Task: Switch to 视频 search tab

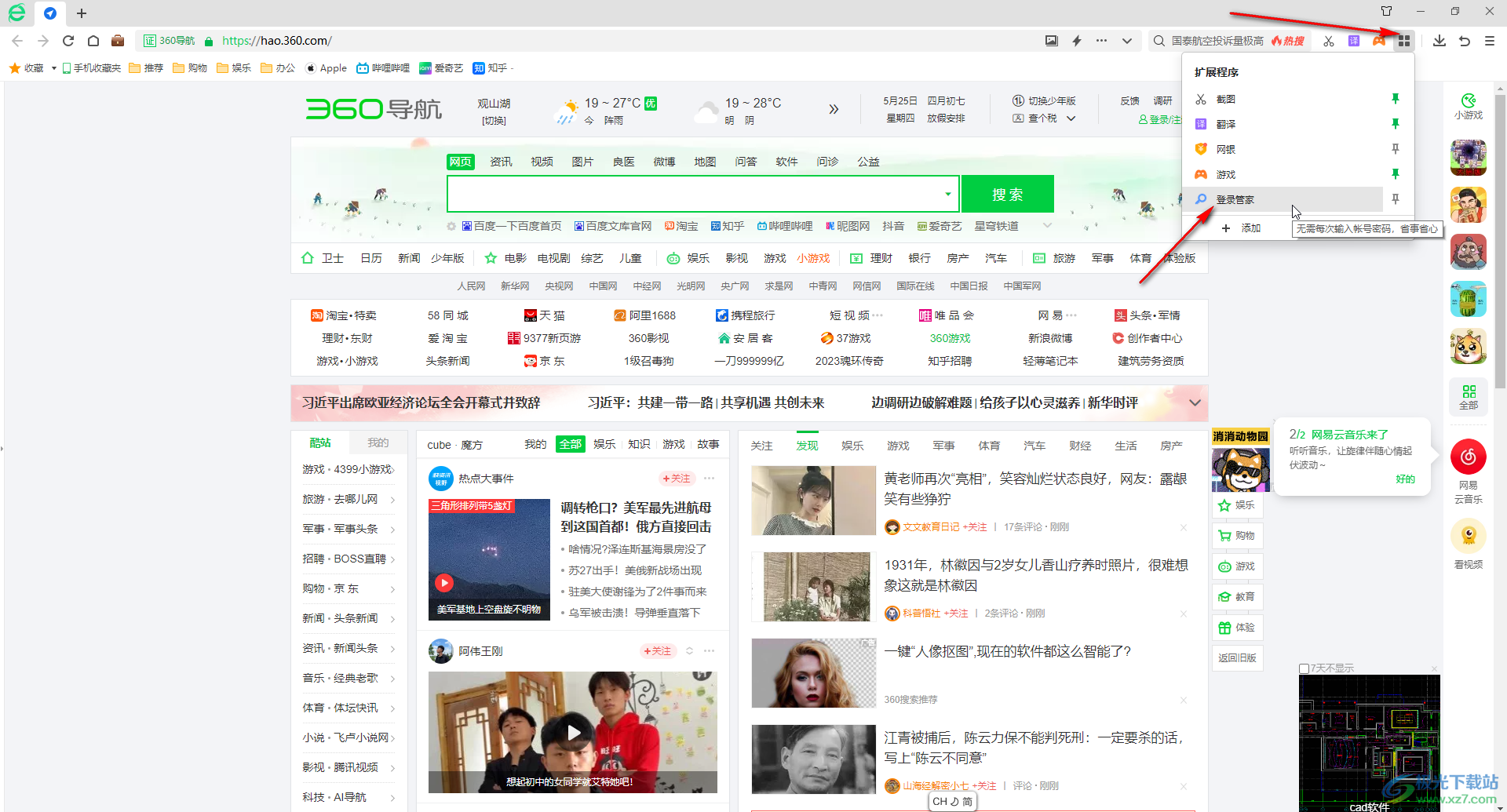Action: click(x=542, y=162)
